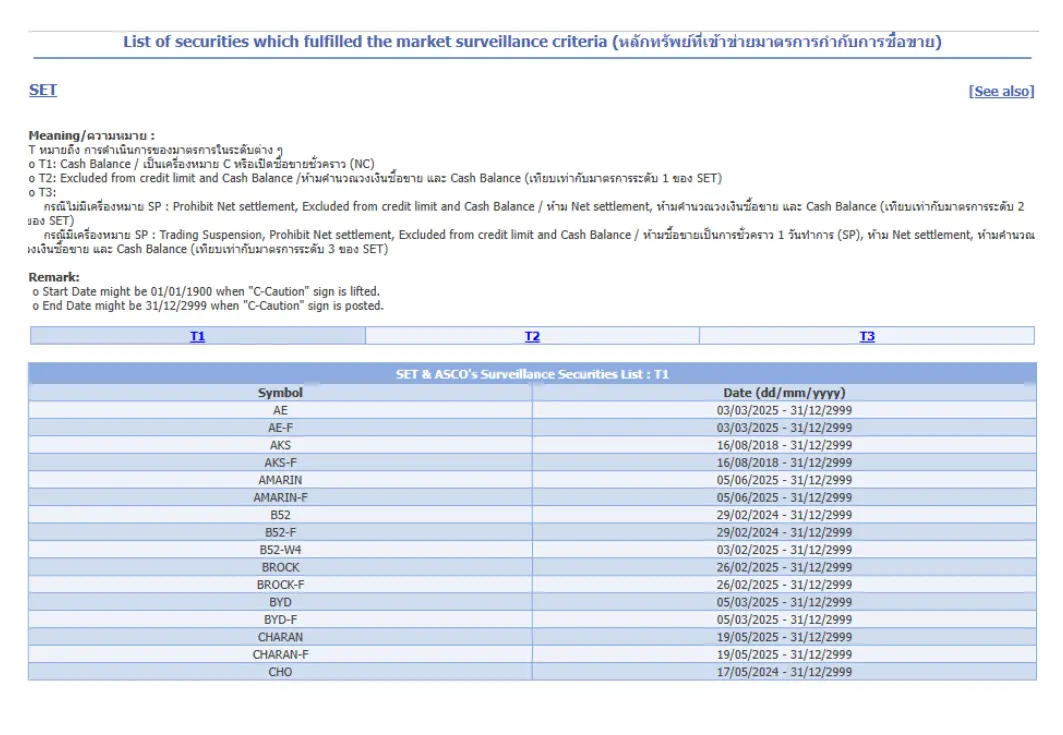Image resolution: width=1063 pixels, height=735 pixels.
Task: Switch to the T3 tab
Action: click(x=867, y=337)
